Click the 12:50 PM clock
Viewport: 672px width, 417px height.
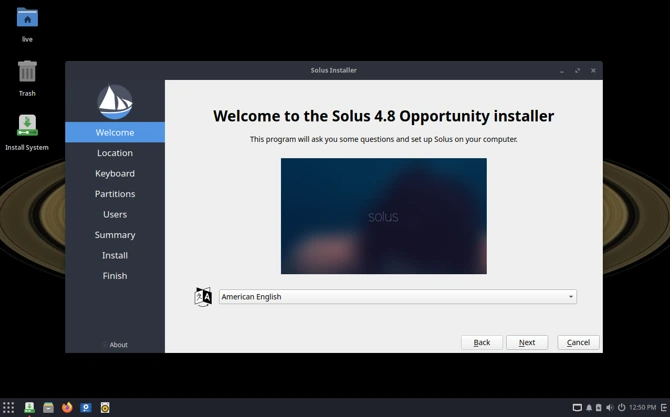[x=642, y=408]
